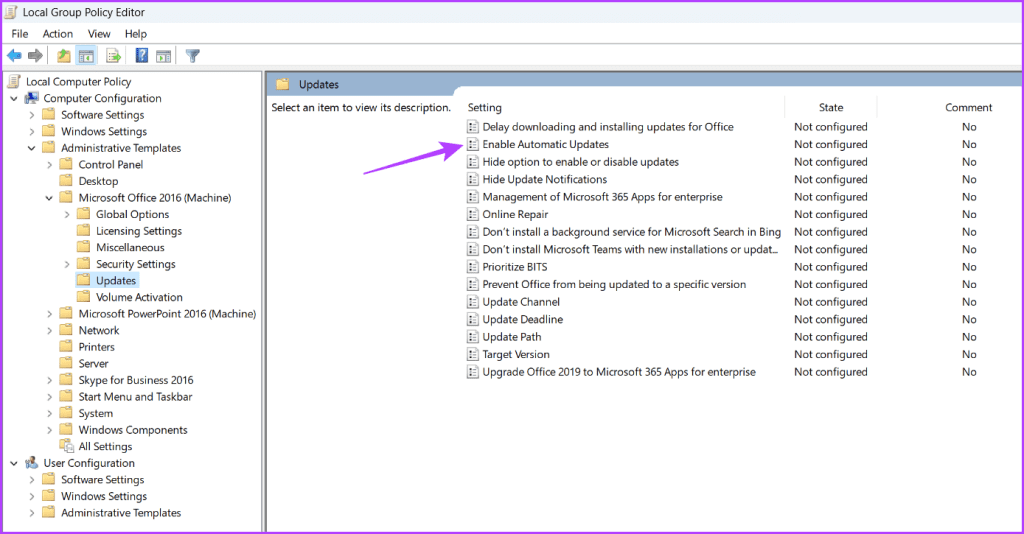Click the Up one level folder icon
Viewport: 1024px width, 534px height.
coord(63,56)
